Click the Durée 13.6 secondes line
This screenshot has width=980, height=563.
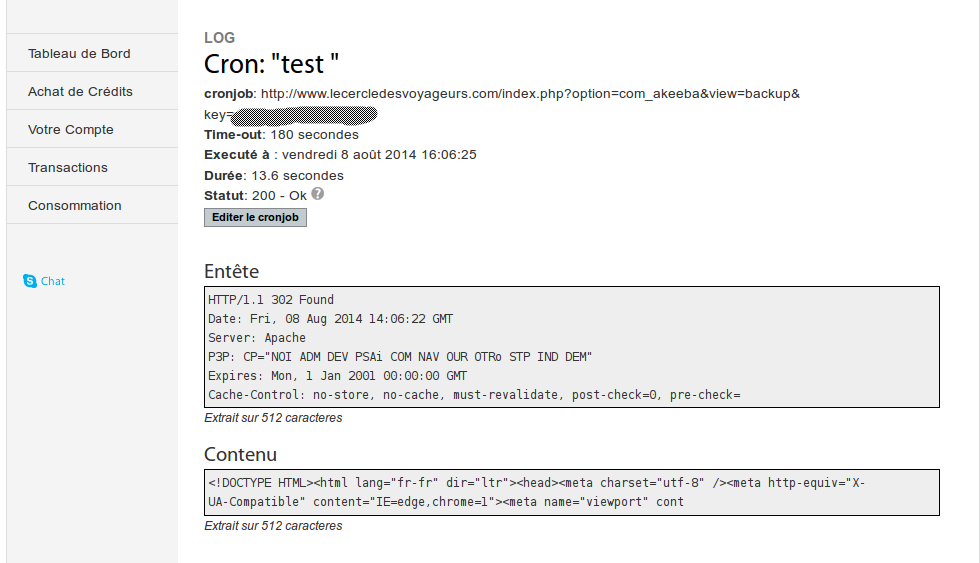(x=274, y=175)
